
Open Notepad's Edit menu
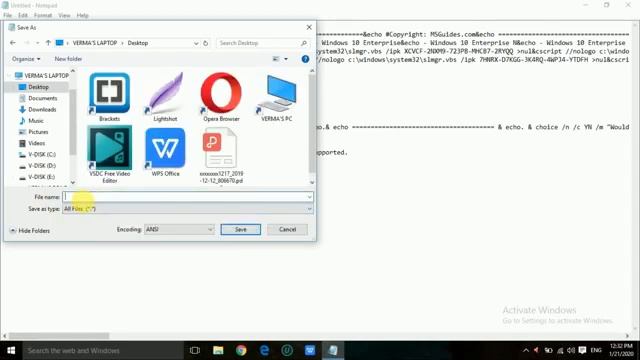coord(23,16)
